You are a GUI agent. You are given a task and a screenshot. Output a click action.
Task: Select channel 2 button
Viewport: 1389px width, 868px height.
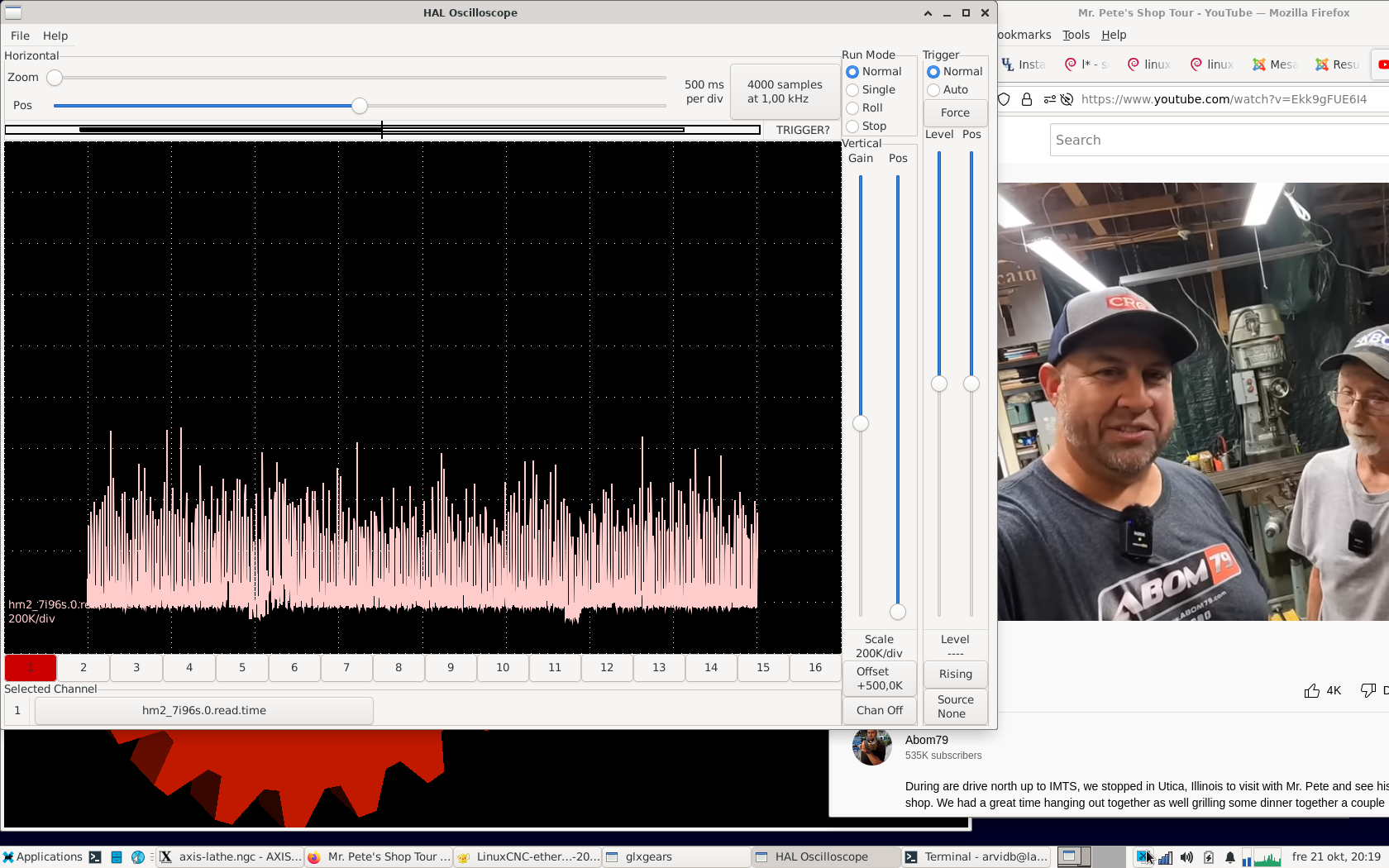84,667
